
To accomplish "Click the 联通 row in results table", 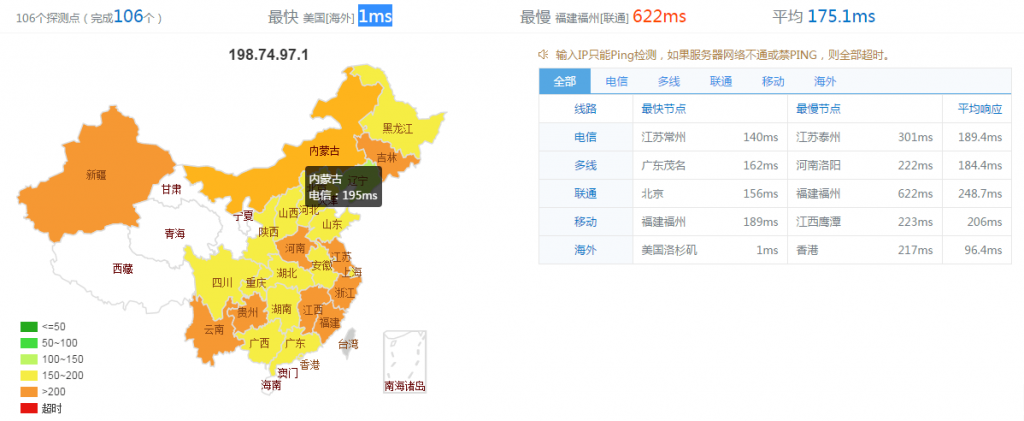I will tap(585, 193).
